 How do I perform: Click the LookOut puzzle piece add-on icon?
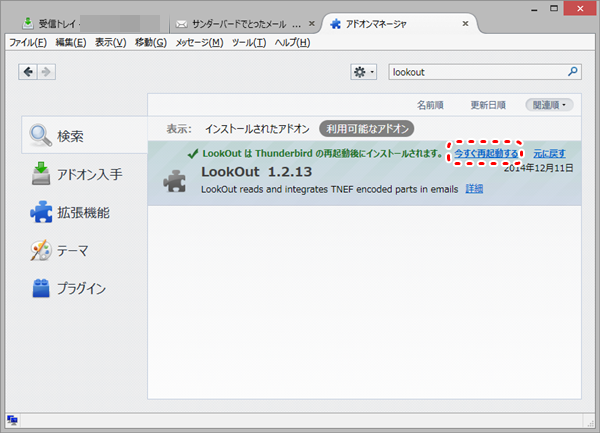pos(175,181)
